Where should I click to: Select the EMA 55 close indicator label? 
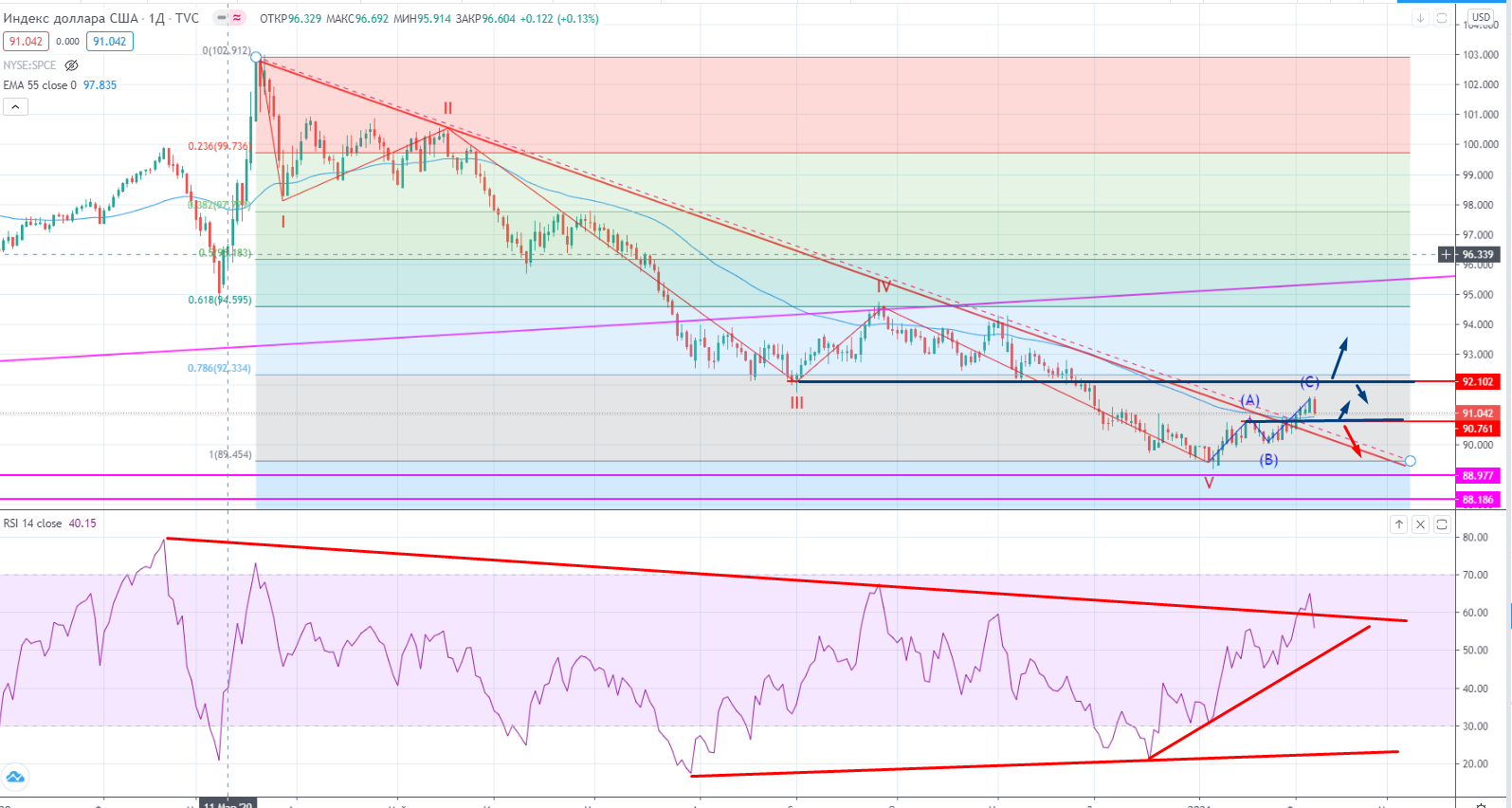(40, 85)
